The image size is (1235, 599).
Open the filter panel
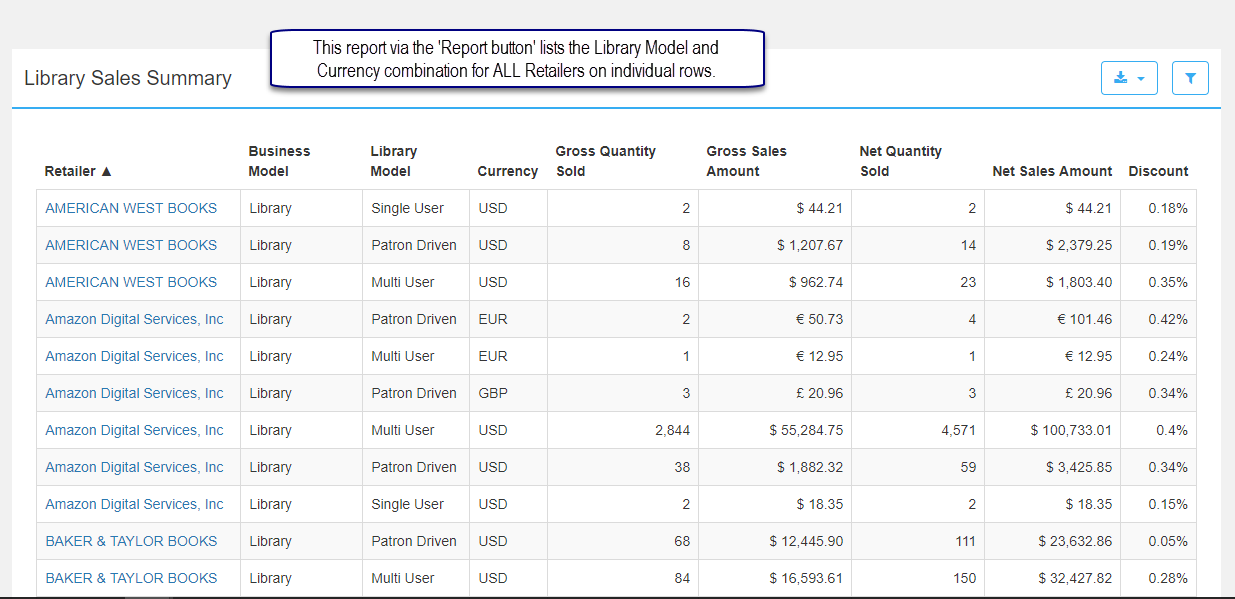[1190, 77]
